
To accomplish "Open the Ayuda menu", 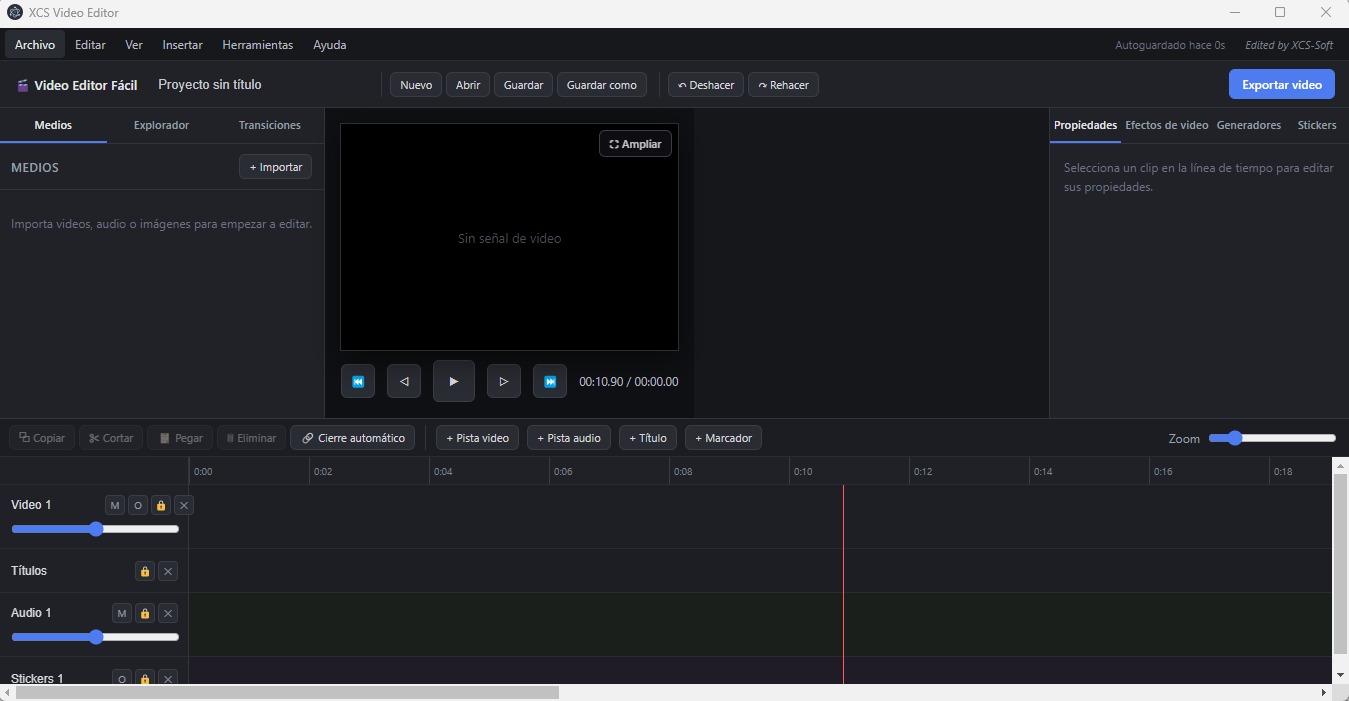I will 330,45.
